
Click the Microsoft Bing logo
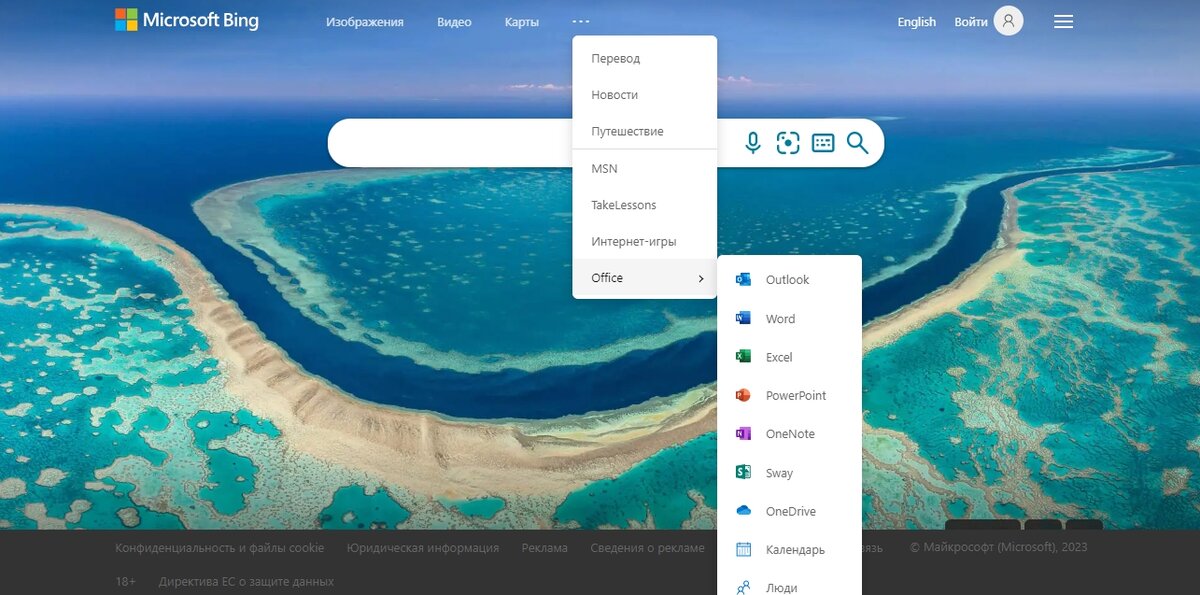(x=187, y=20)
